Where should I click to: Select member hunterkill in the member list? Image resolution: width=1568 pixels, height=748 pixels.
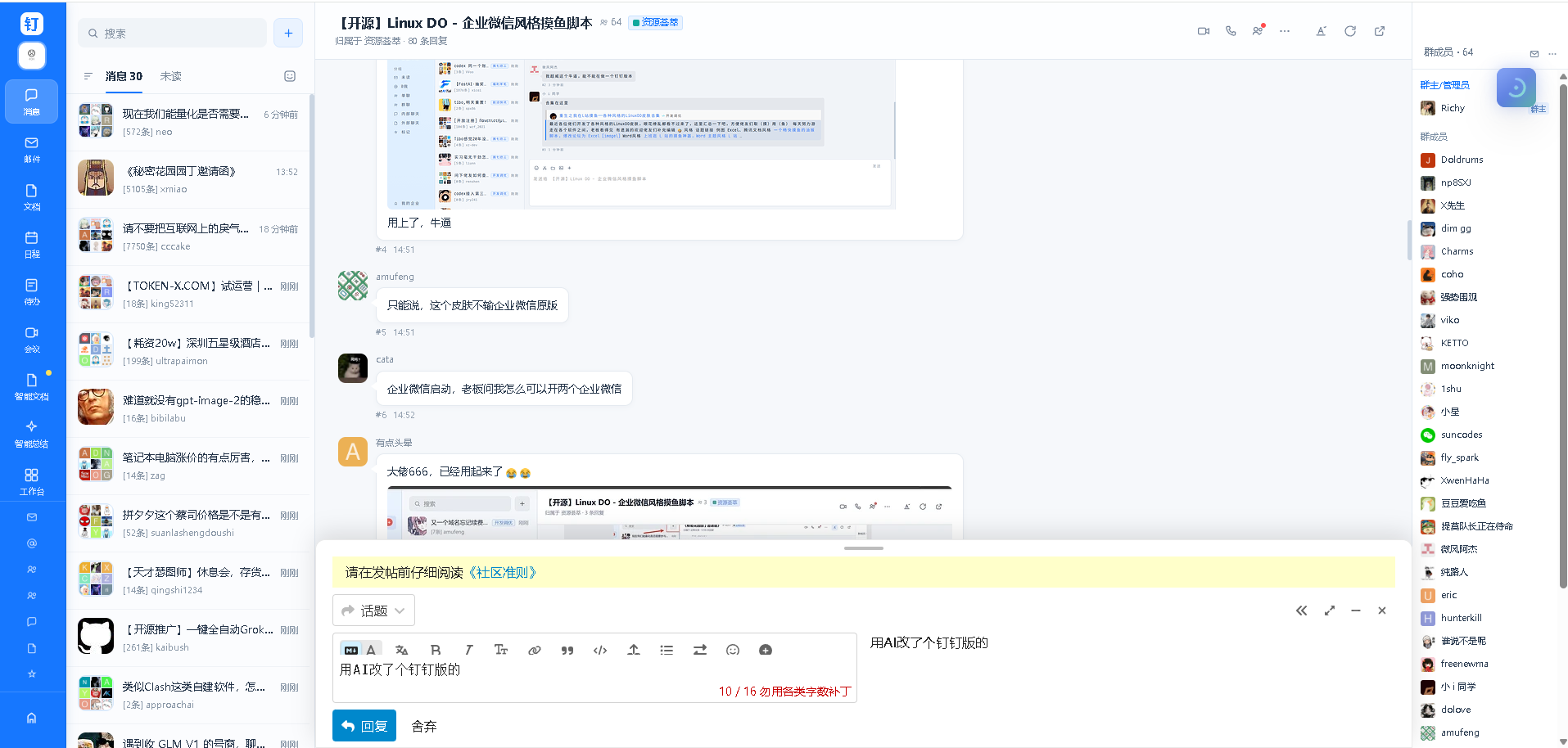pos(1462,618)
